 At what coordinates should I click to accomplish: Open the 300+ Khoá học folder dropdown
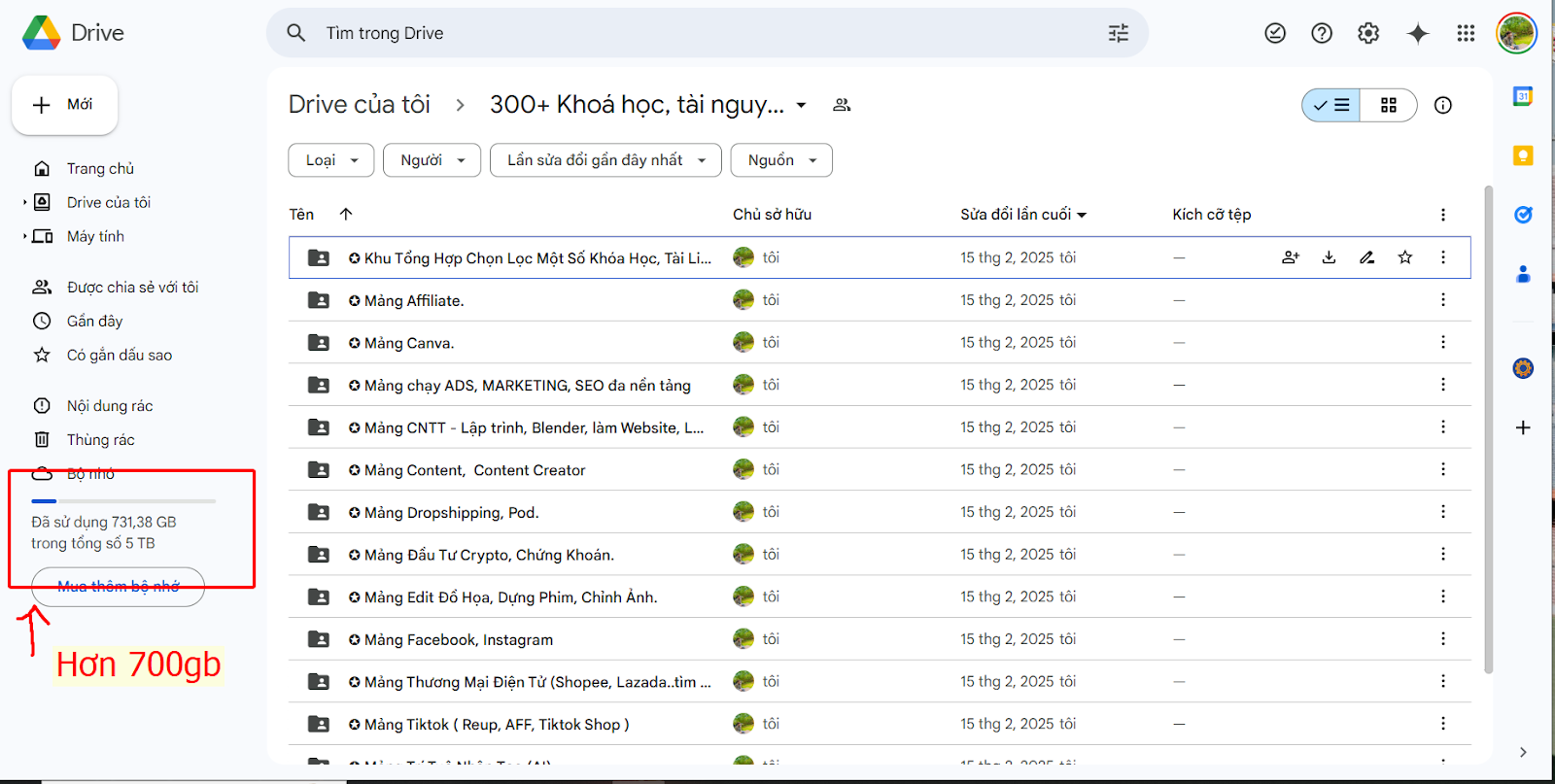(x=802, y=105)
